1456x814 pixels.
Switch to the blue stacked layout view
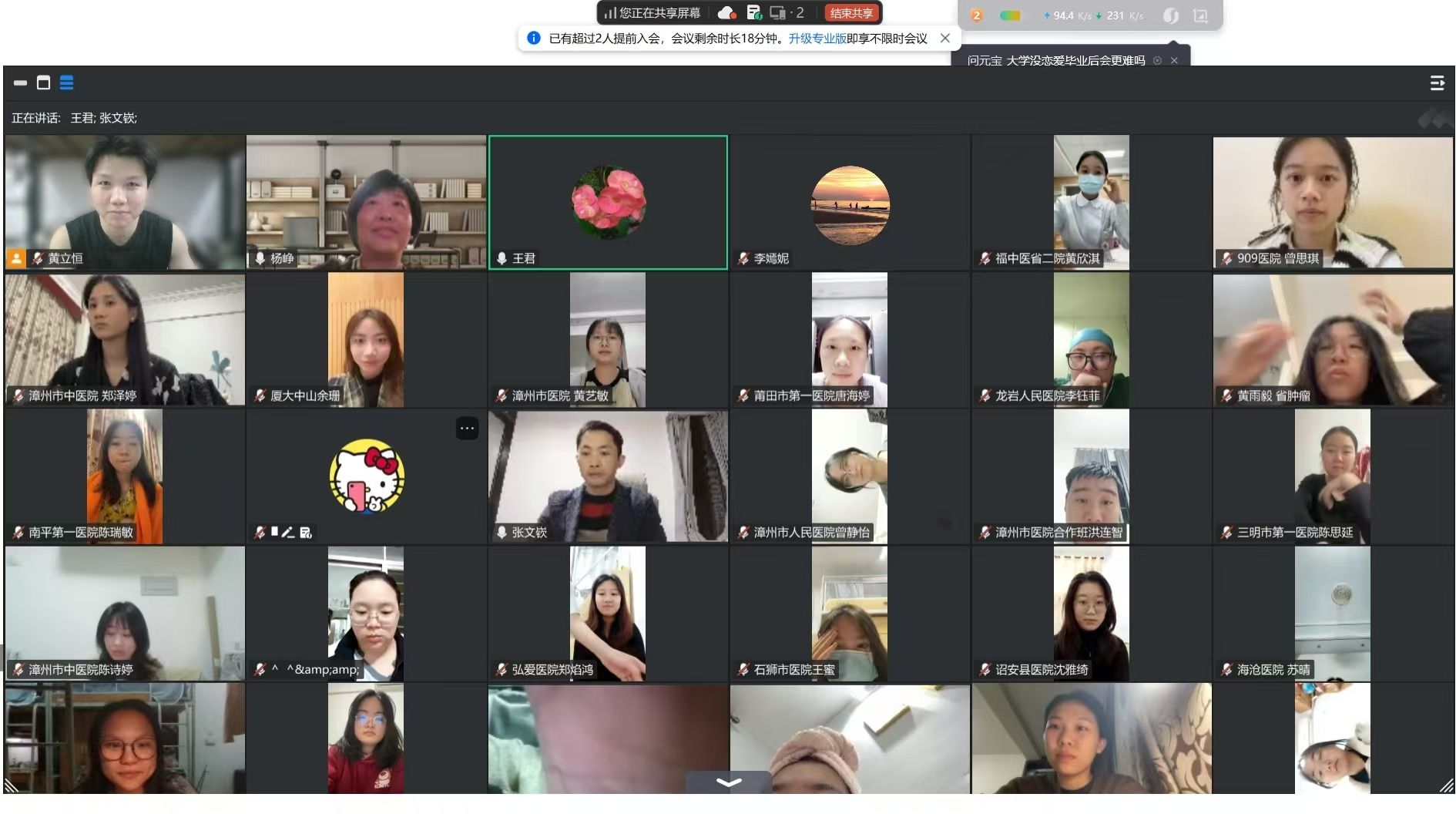click(67, 82)
